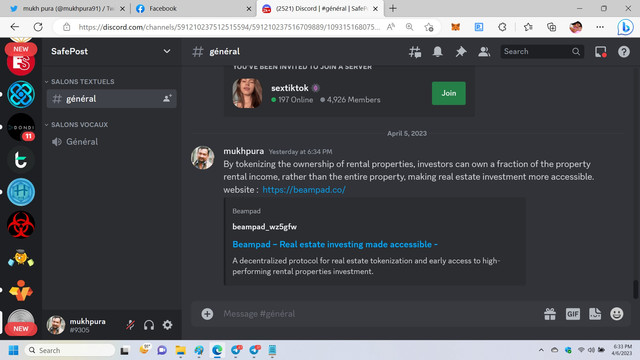Open browser Collections icon

point(551,27)
